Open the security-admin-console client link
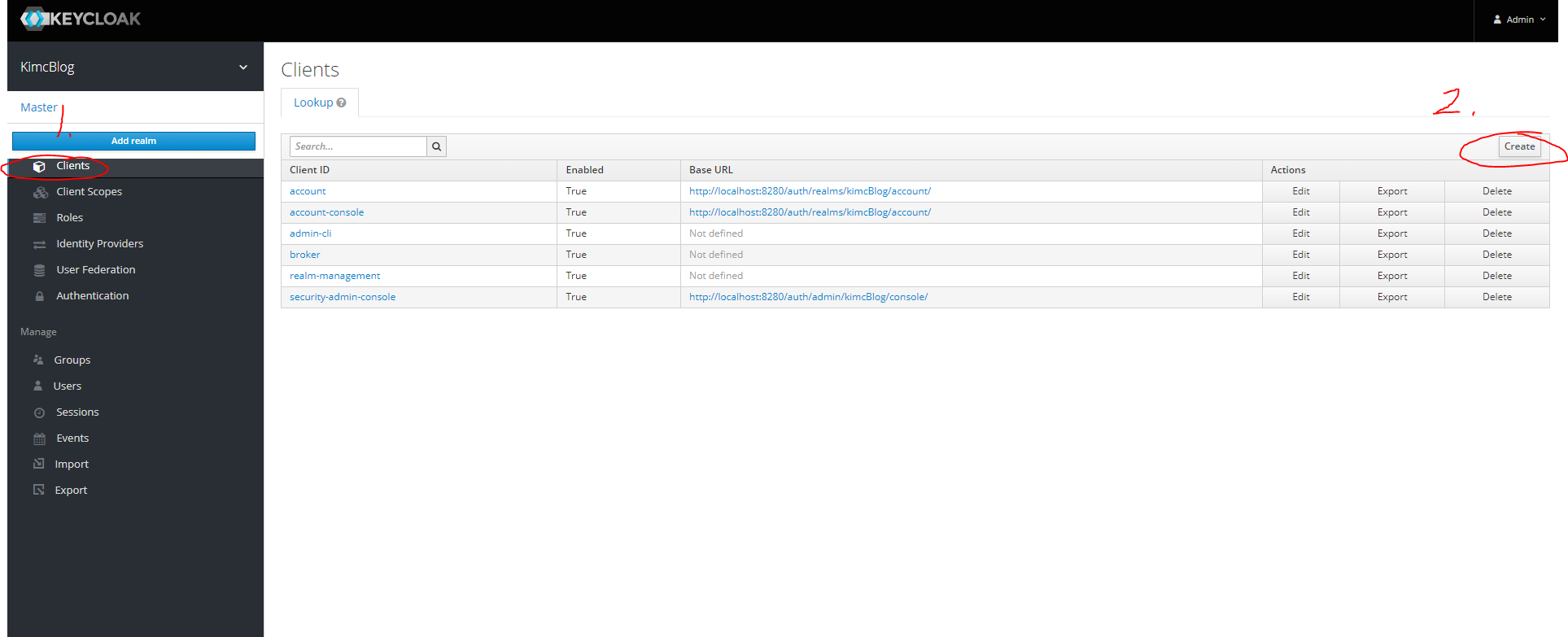 tap(343, 297)
